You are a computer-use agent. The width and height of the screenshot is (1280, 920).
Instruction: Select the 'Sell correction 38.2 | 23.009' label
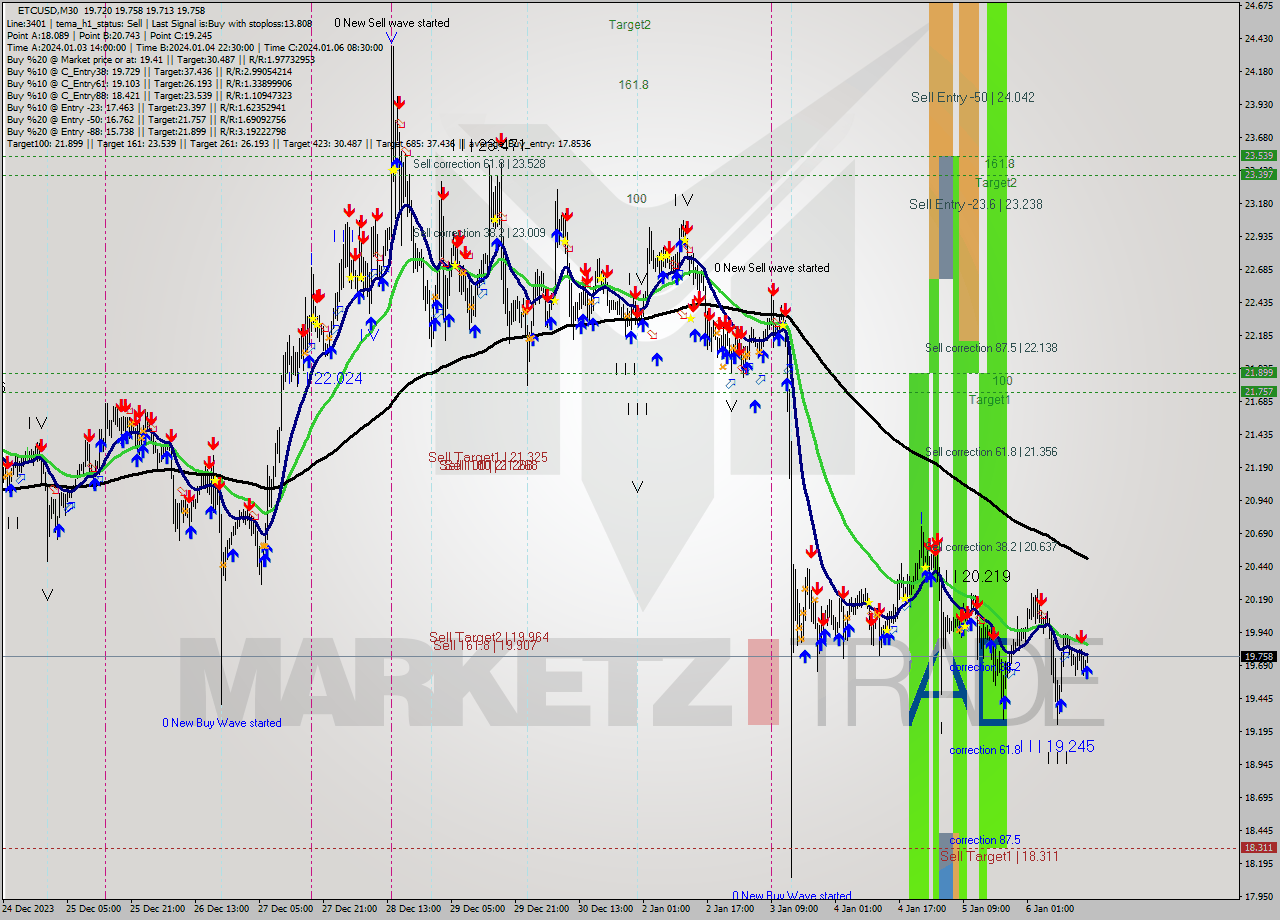point(479,233)
